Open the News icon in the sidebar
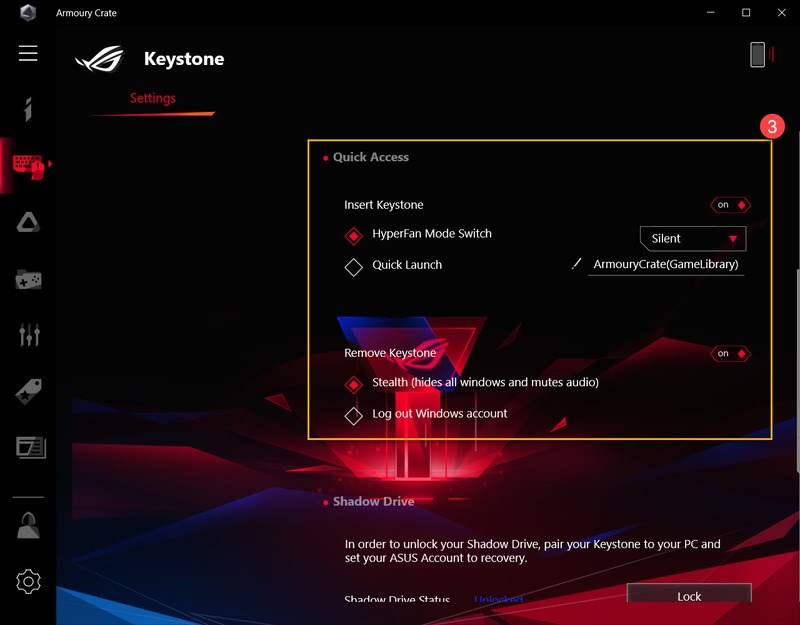 pos(31,447)
